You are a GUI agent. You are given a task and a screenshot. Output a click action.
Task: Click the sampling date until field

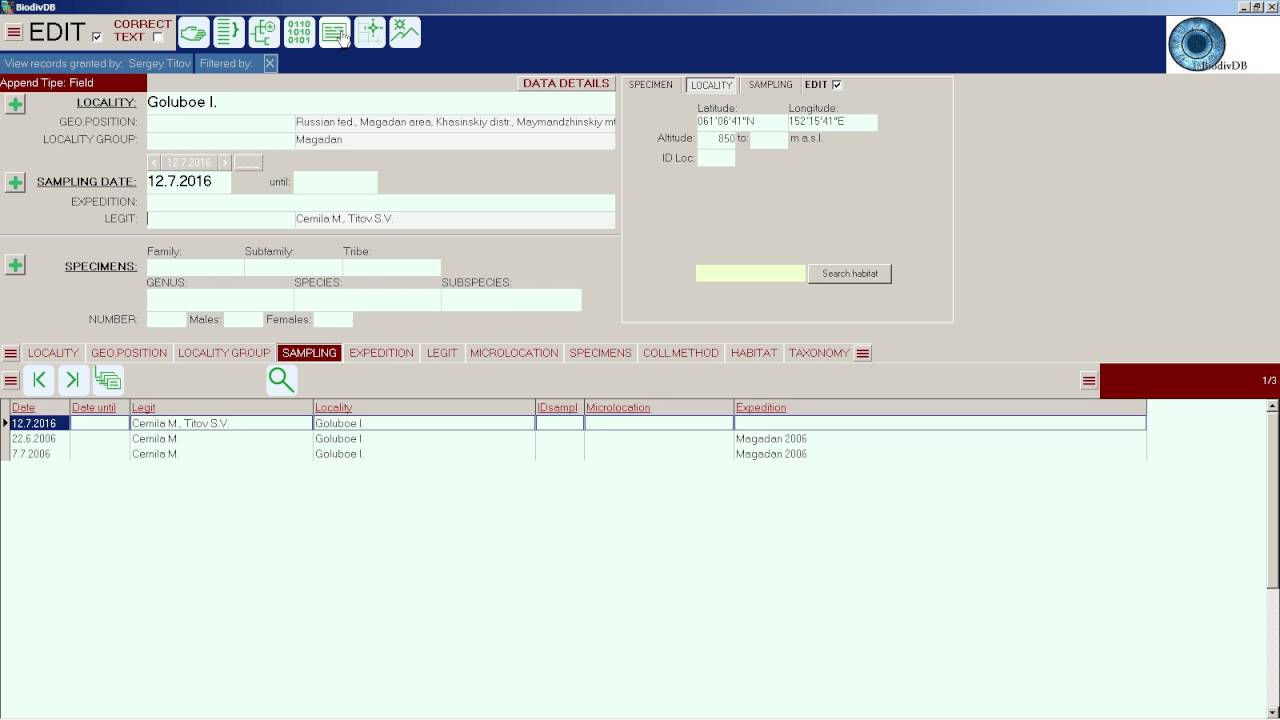tap(335, 182)
